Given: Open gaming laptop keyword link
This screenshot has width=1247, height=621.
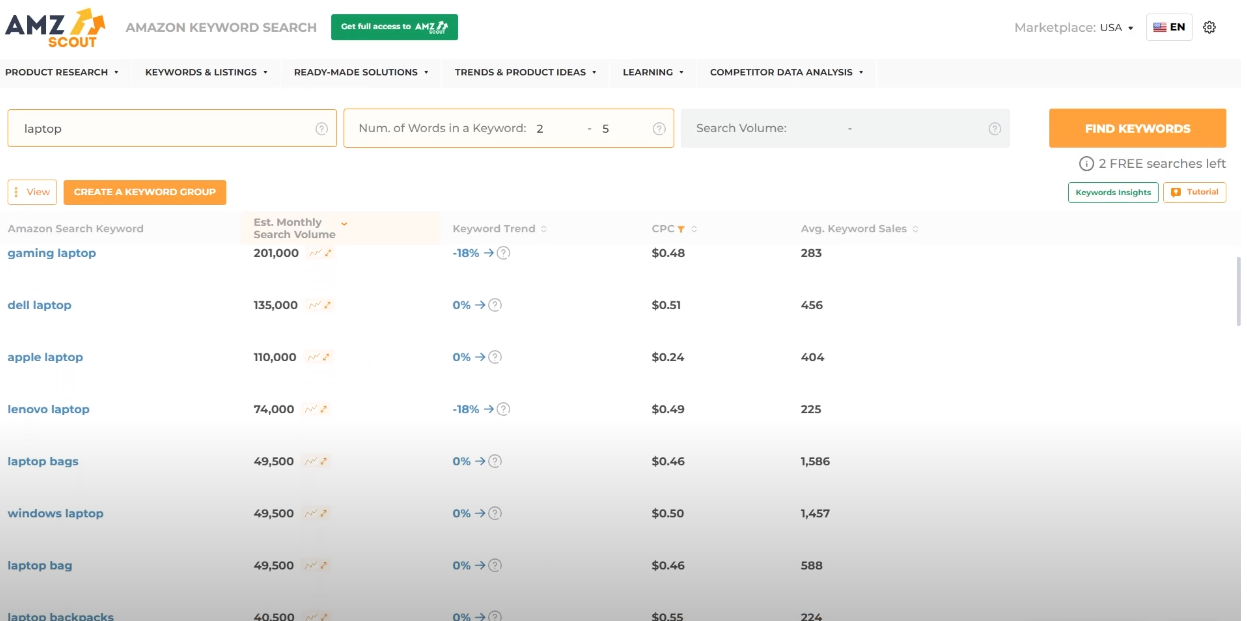Looking at the screenshot, I should (x=52, y=253).
